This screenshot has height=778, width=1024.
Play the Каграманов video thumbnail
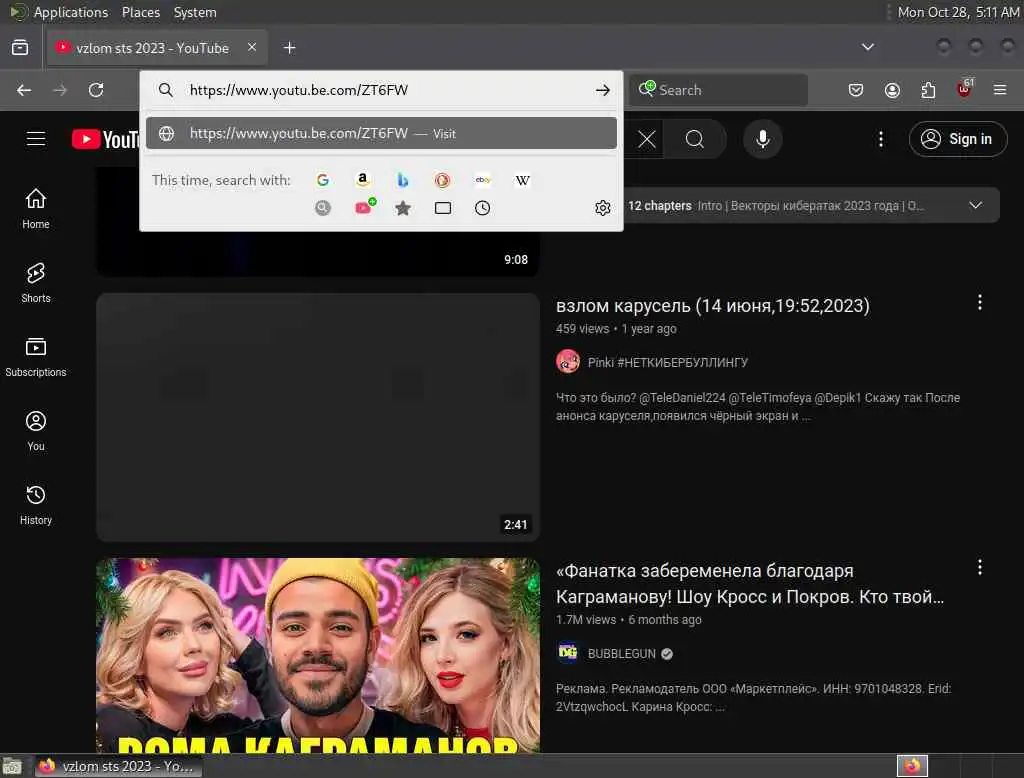pyautogui.click(x=318, y=655)
